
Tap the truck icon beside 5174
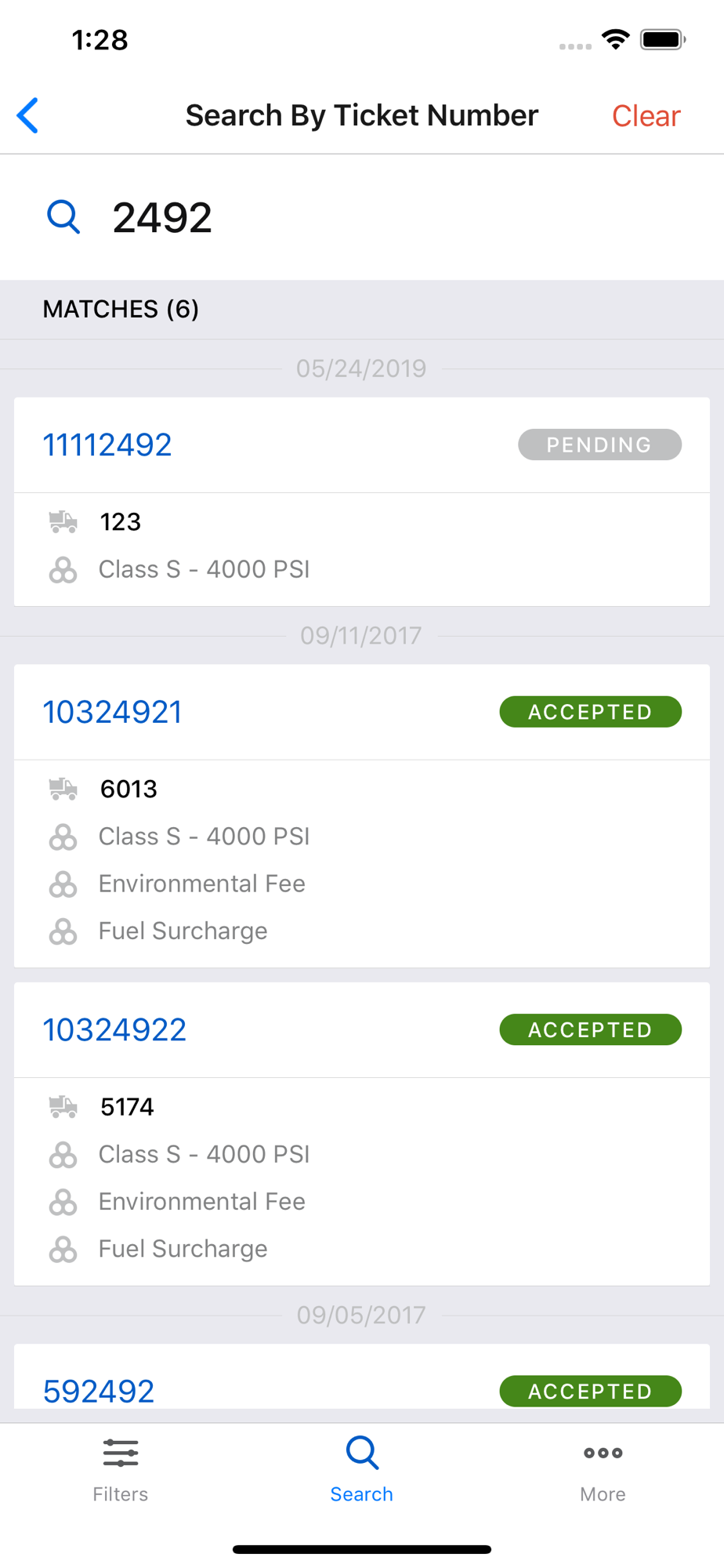pyautogui.click(x=63, y=1107)
